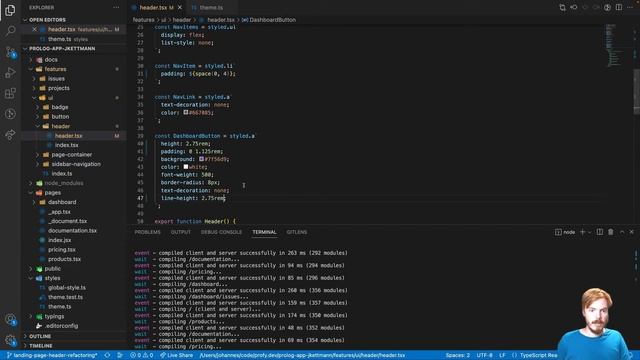Click the open changes icon in editor toolbar
The width and height of the screenshot is (640, 360).
pos(562,7)
